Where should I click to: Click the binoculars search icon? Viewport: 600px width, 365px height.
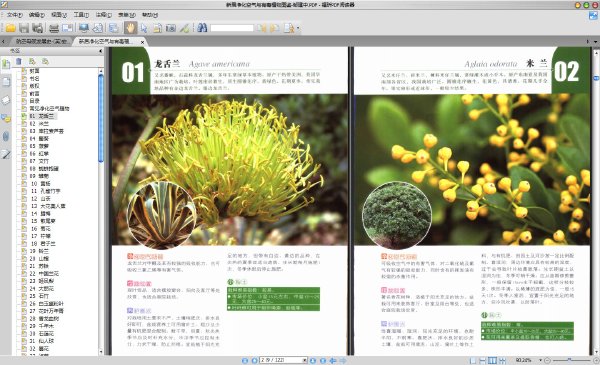coord(202,28)
